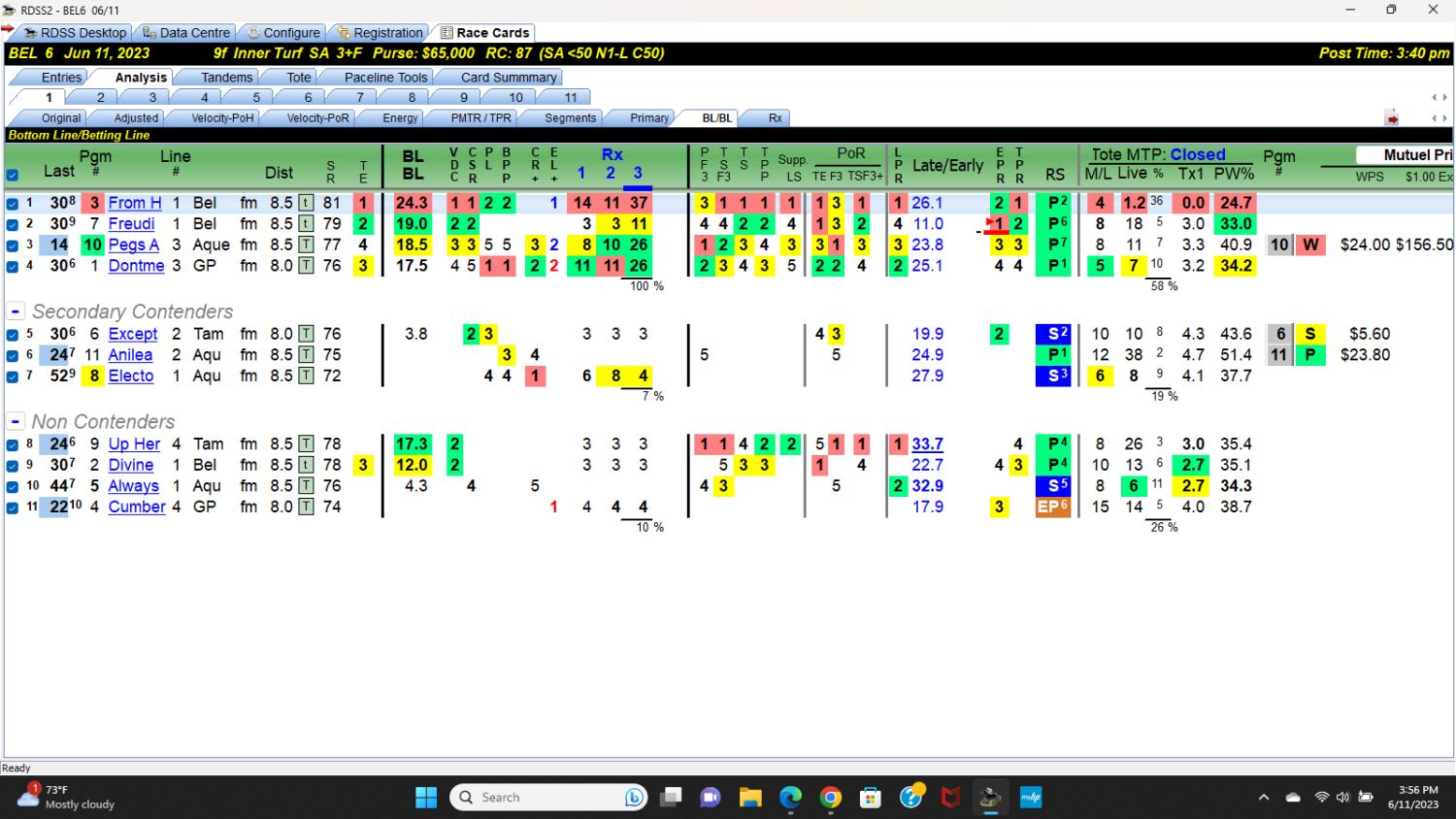Sort by the Late/Early column header
The width and height of the screenshot is (1456, 819).
947,166
